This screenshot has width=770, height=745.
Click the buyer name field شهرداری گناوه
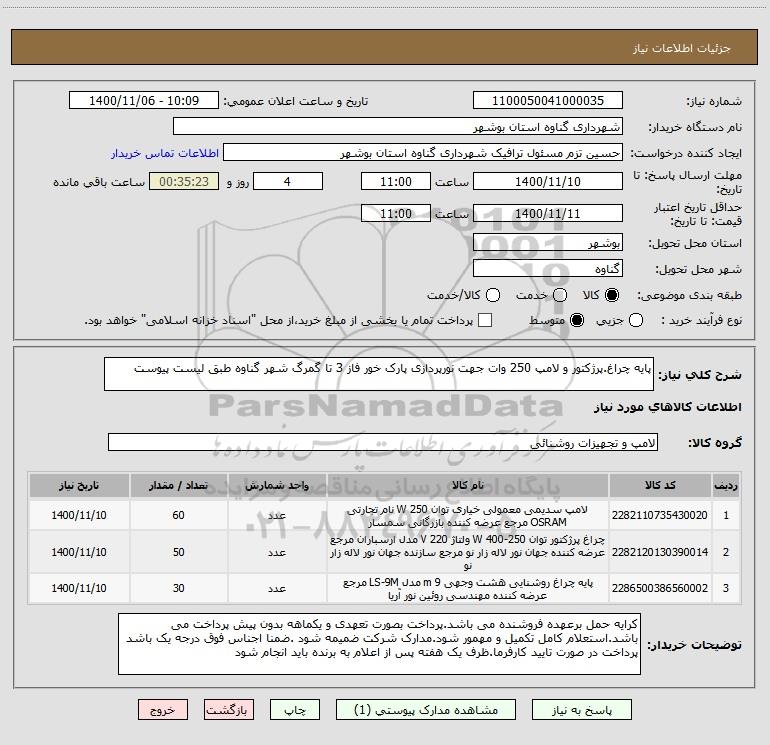coord(398,127)
